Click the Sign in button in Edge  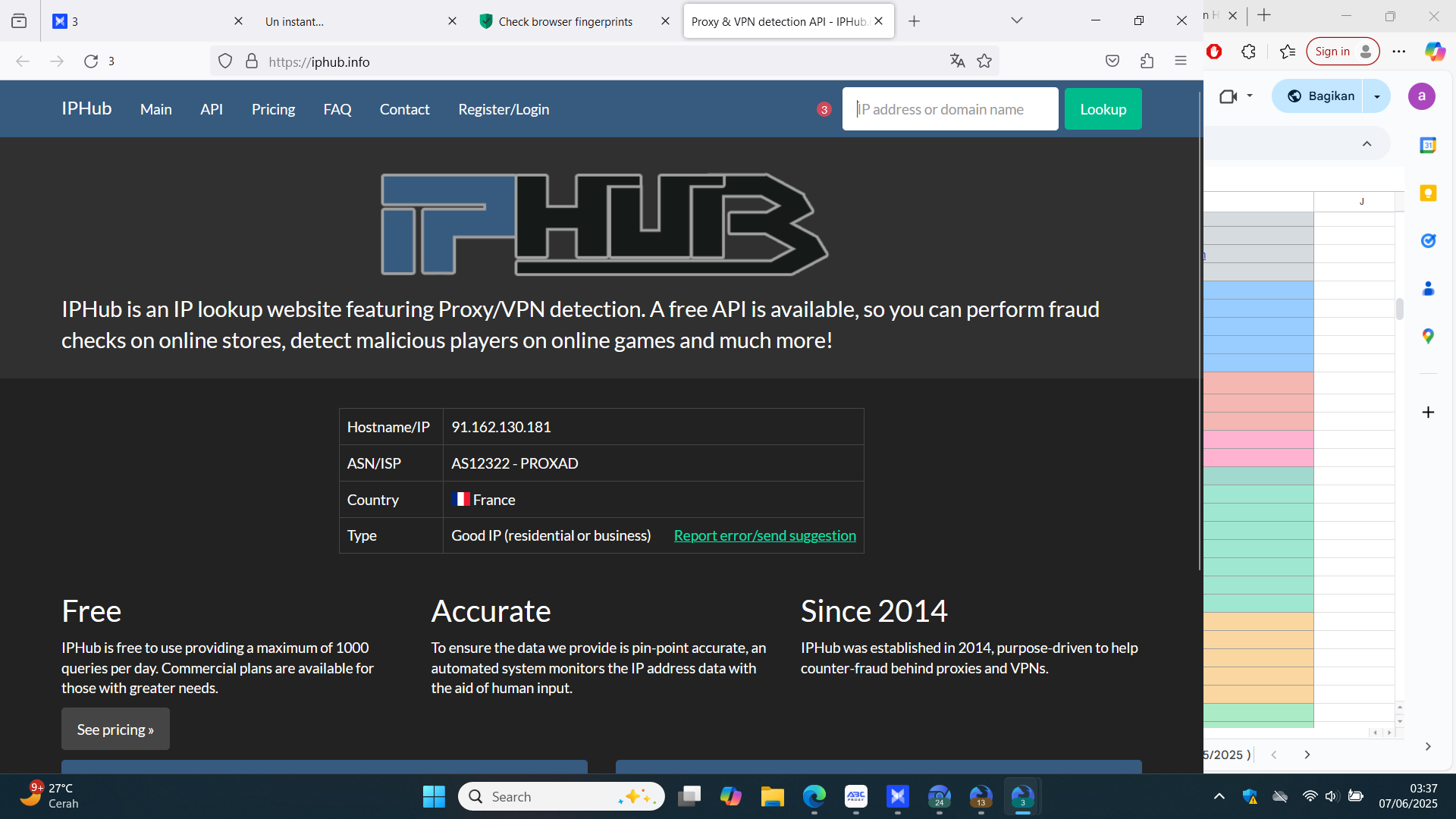coord(1342,52)
